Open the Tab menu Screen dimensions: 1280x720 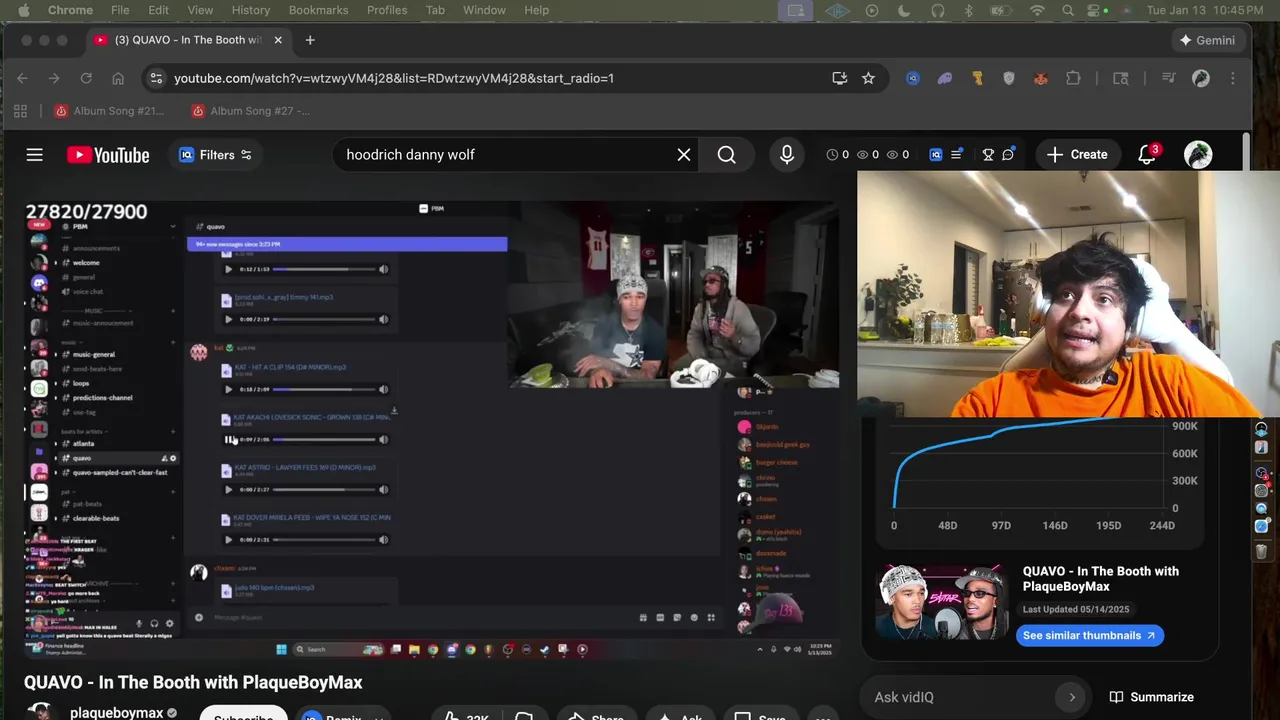(435, 10)
